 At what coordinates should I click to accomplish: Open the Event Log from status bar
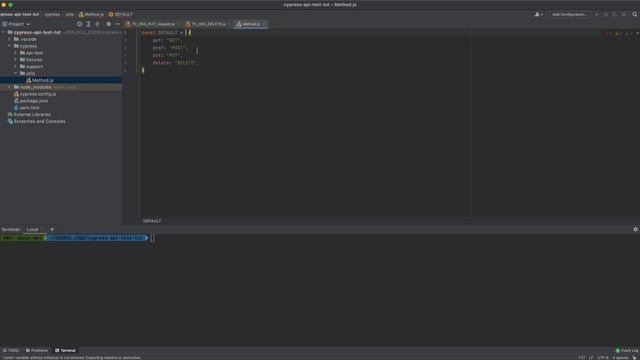(627, 350)
